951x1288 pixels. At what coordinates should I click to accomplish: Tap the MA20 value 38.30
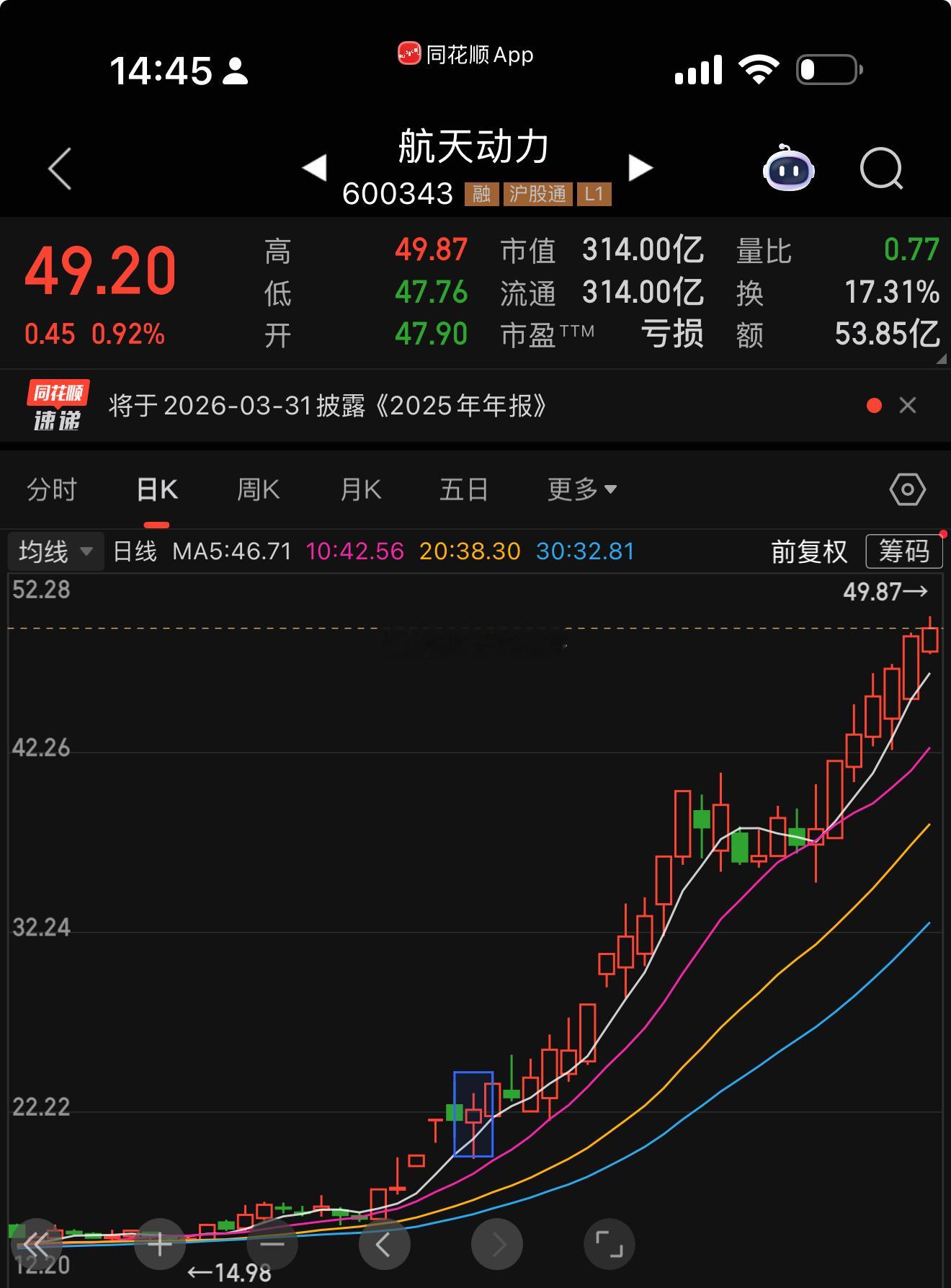point(470,551)
